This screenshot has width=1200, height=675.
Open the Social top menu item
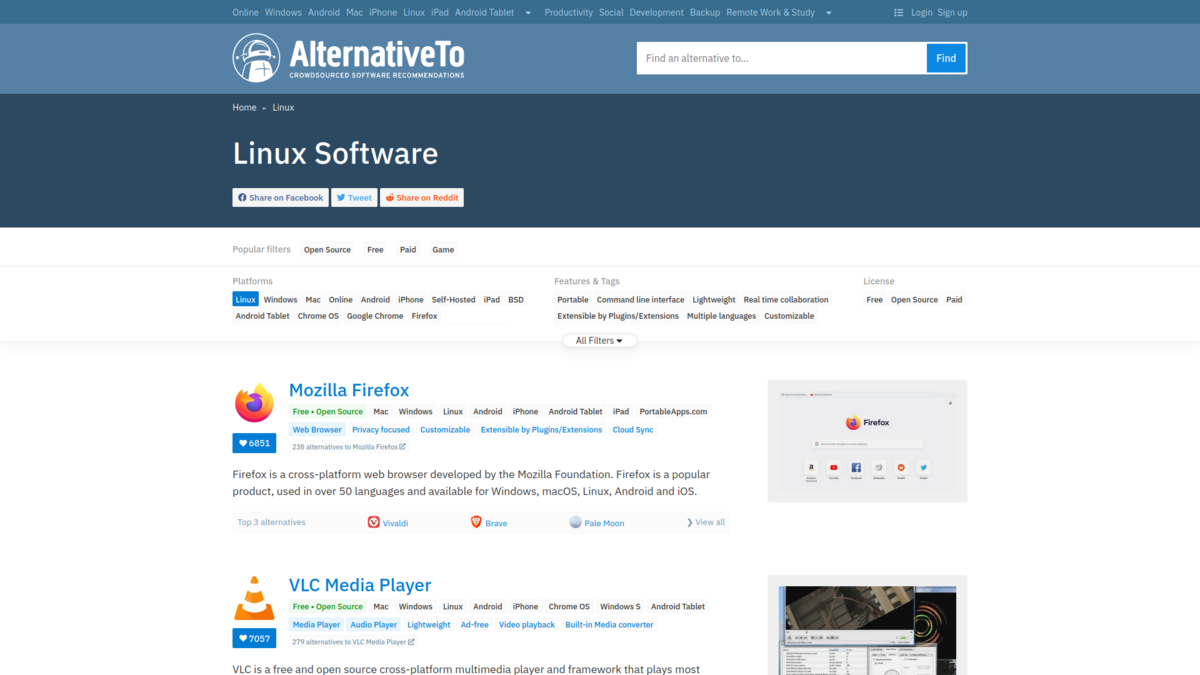[611, 13]
